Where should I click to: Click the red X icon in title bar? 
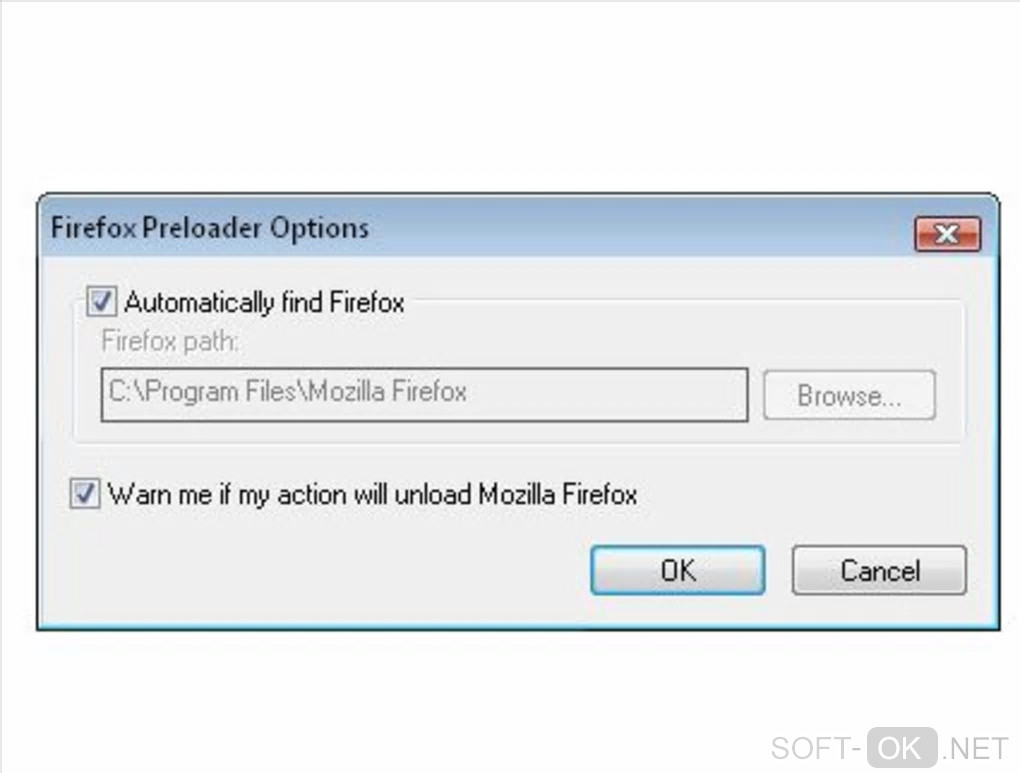pyautogui.click(x=946, y=235)
